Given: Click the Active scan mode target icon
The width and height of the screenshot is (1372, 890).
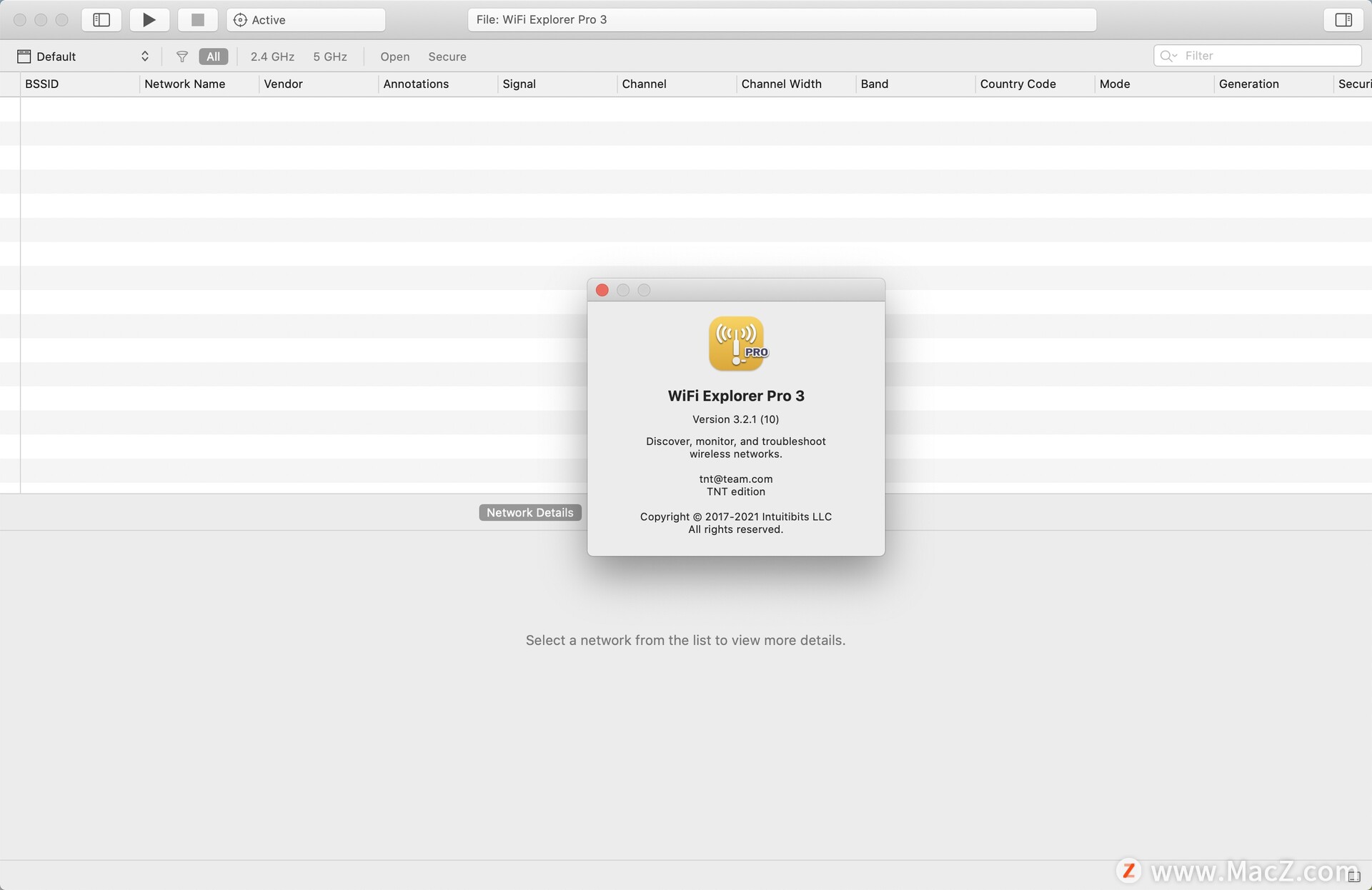Looking at the screenshot, I should [x=240, y=20].
